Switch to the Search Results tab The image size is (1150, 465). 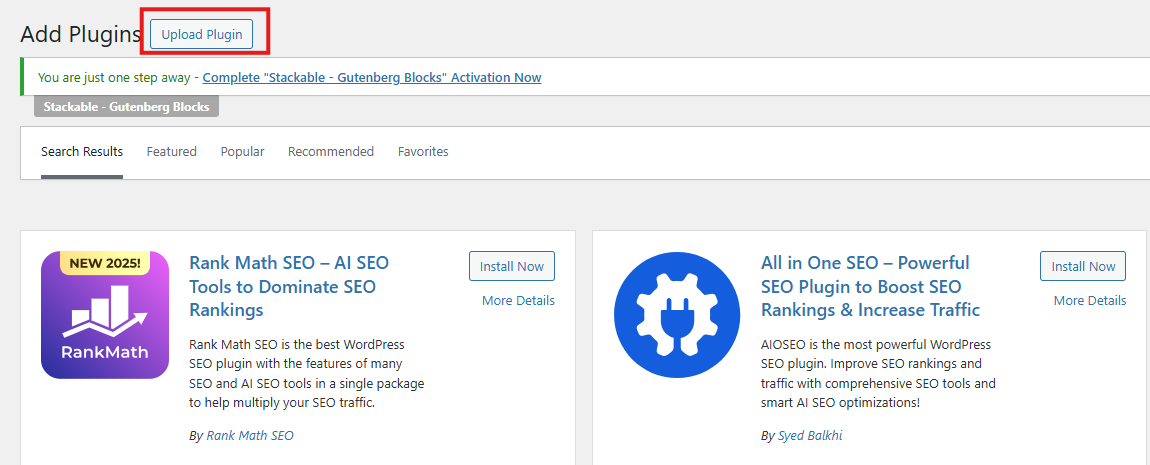pyautogui.click(x=82, y=152)
